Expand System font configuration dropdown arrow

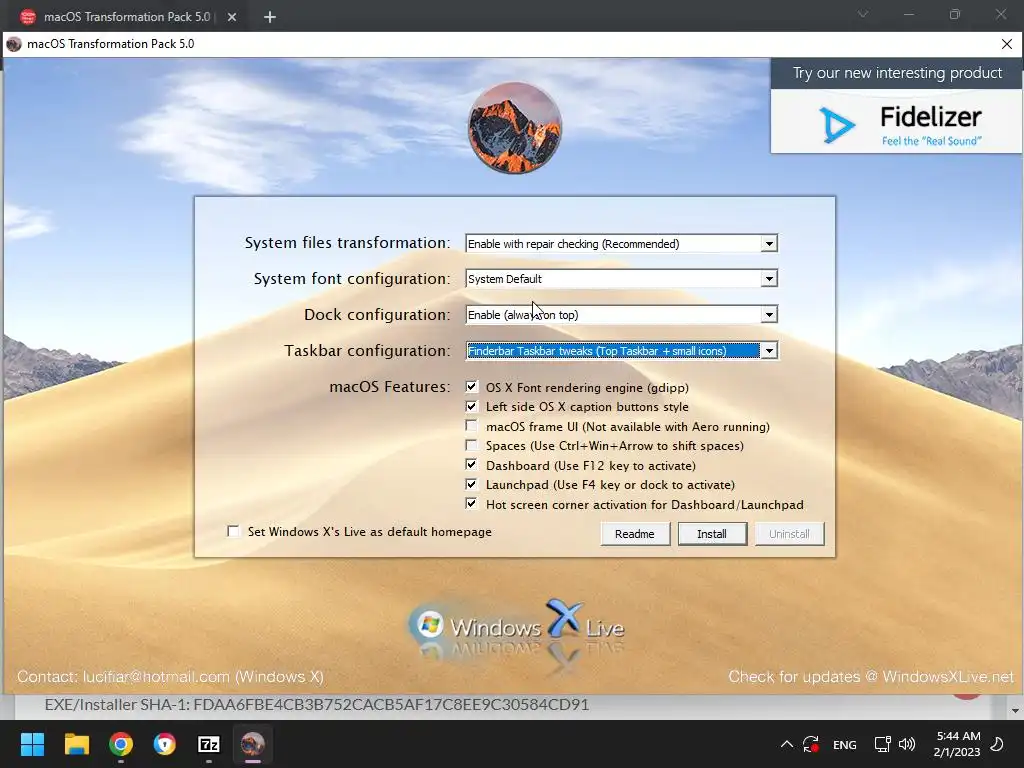point(769,279)
